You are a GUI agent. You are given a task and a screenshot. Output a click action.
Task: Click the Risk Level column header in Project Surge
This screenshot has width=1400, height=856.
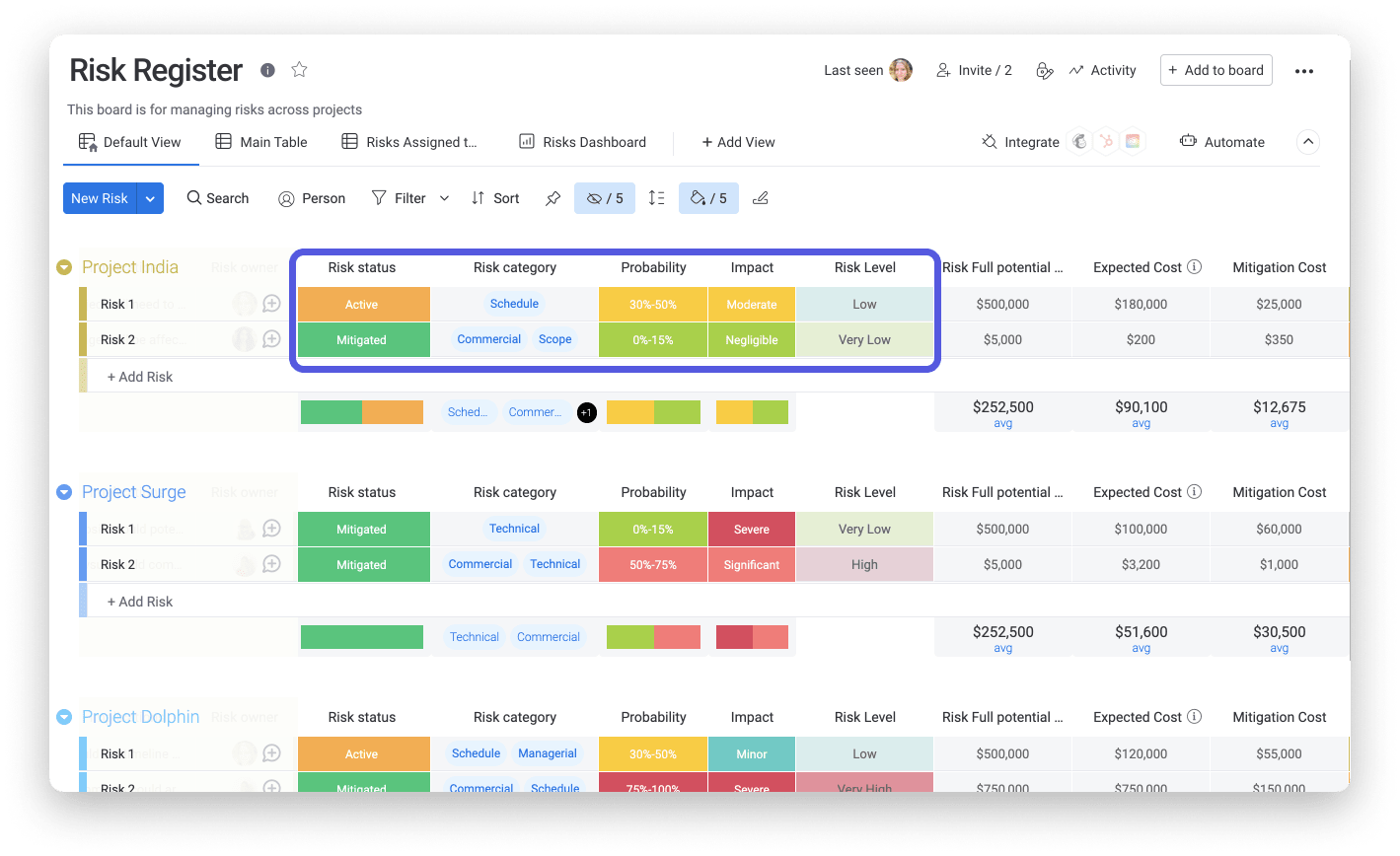865,492
